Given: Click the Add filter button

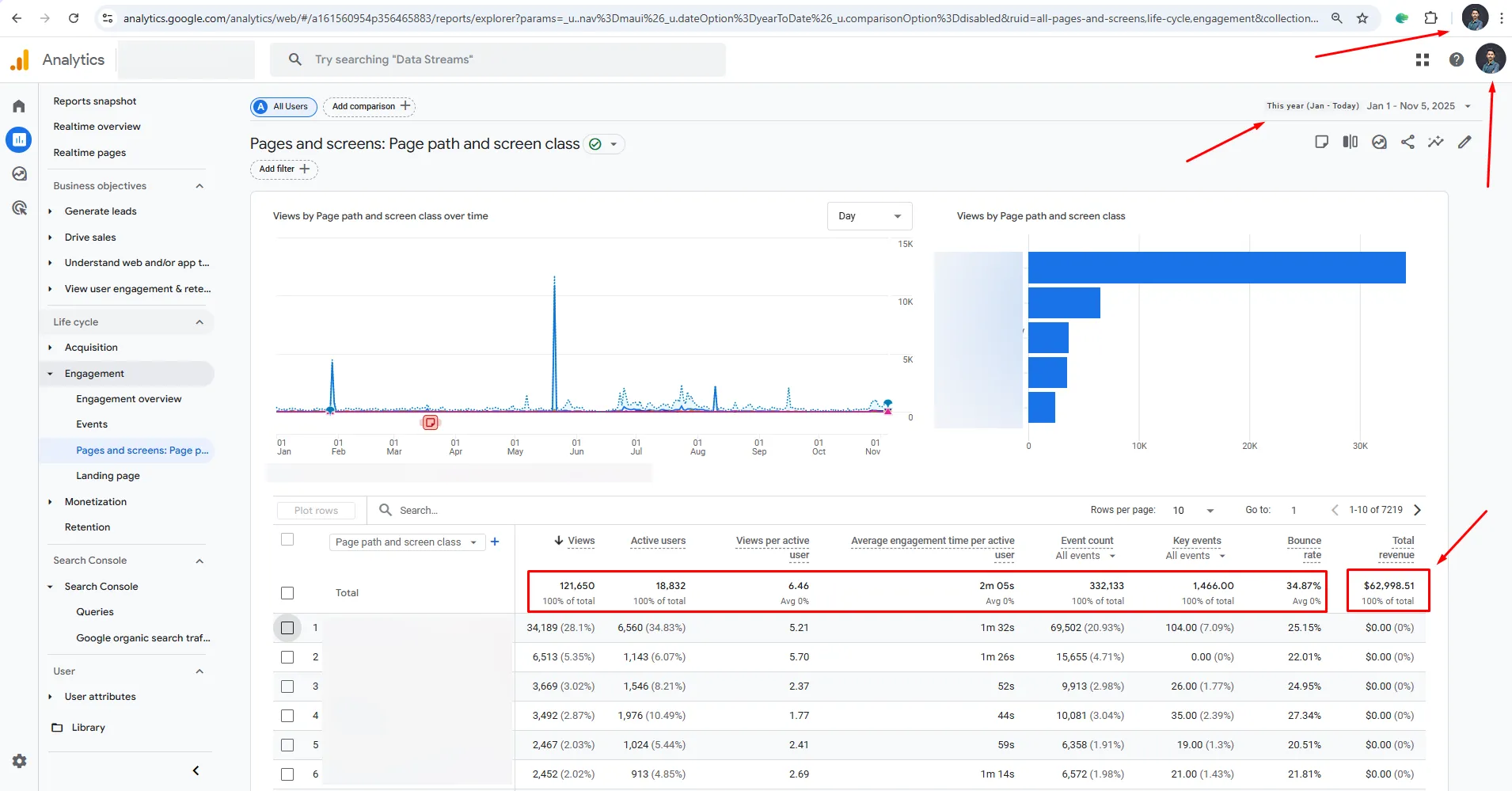Looking at the screenshot, I should tap(283, 169).
